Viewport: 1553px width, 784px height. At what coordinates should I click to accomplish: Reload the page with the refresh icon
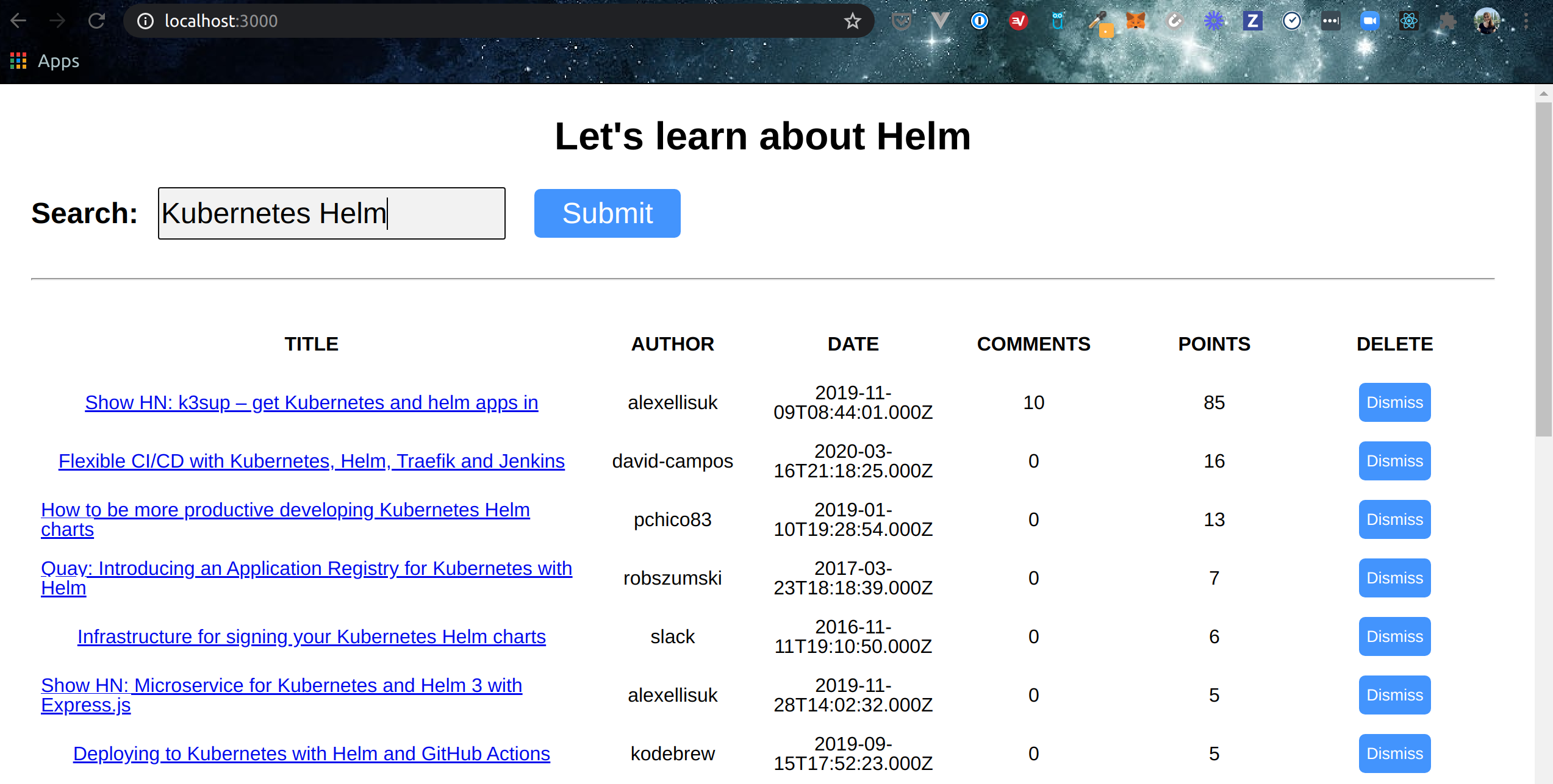[x=96, y=21]
